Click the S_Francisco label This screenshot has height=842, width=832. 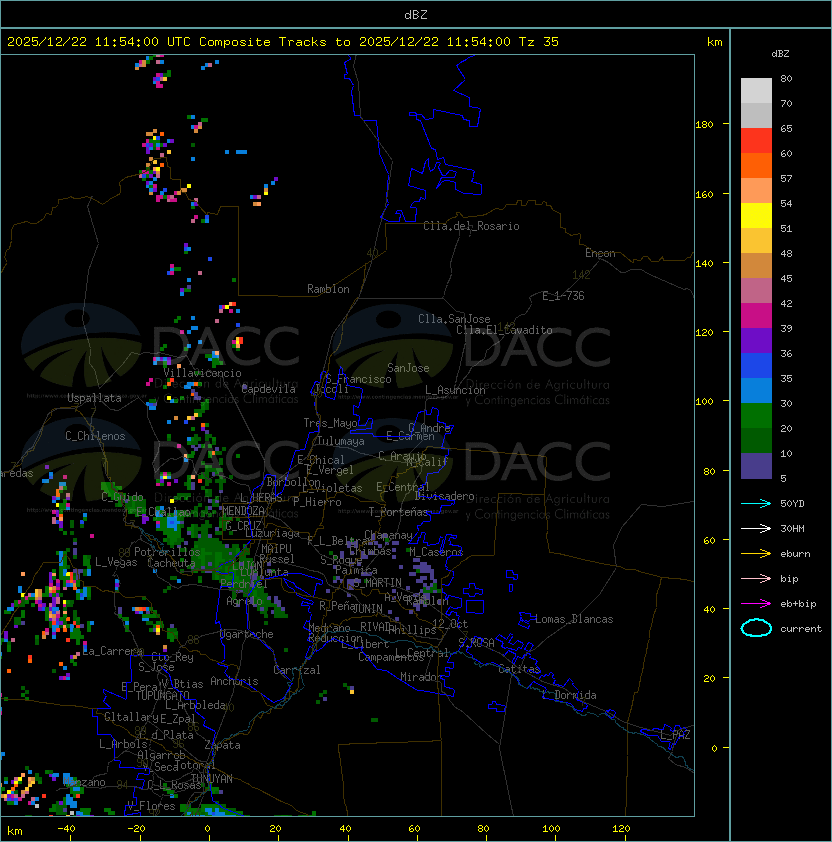coord(358,379)
